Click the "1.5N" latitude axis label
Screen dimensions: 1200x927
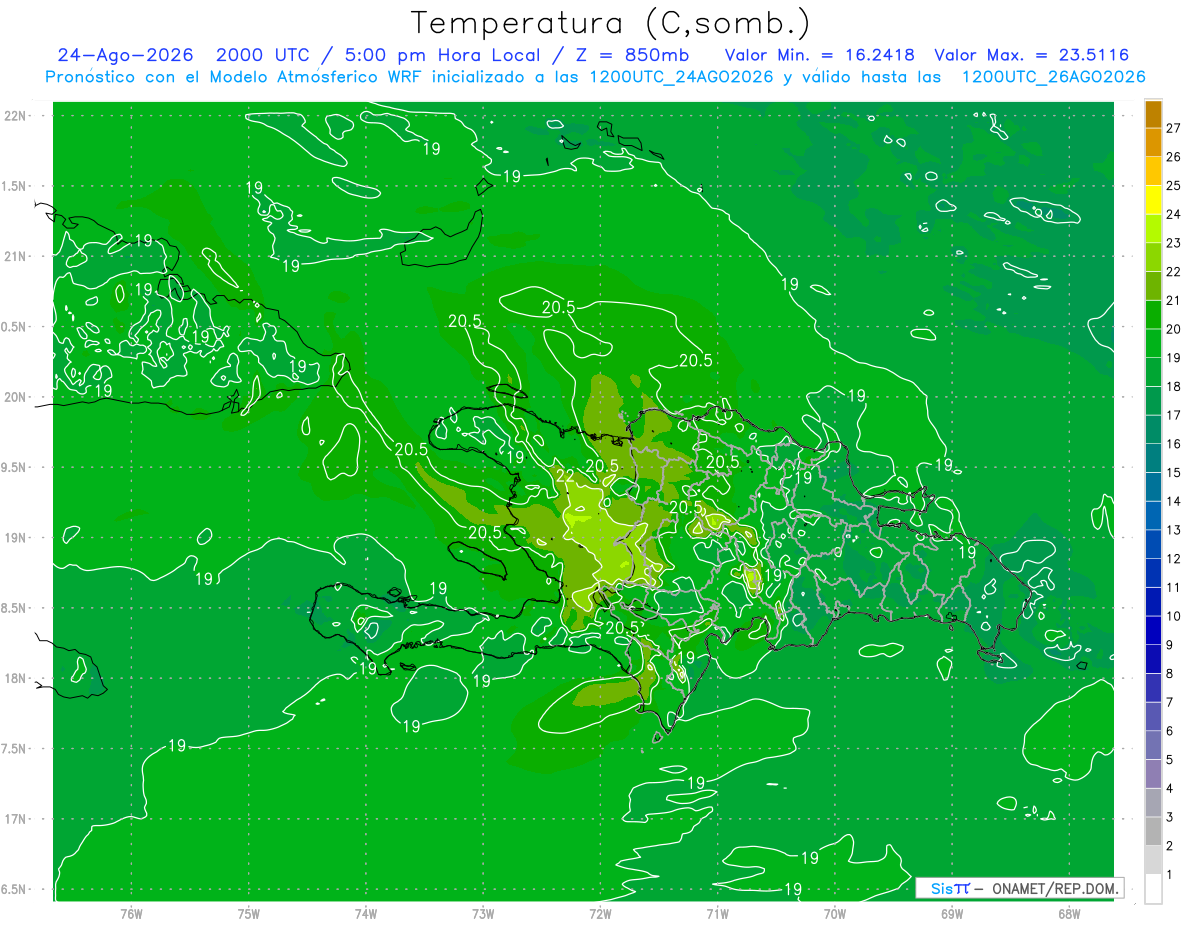point(14,186)
